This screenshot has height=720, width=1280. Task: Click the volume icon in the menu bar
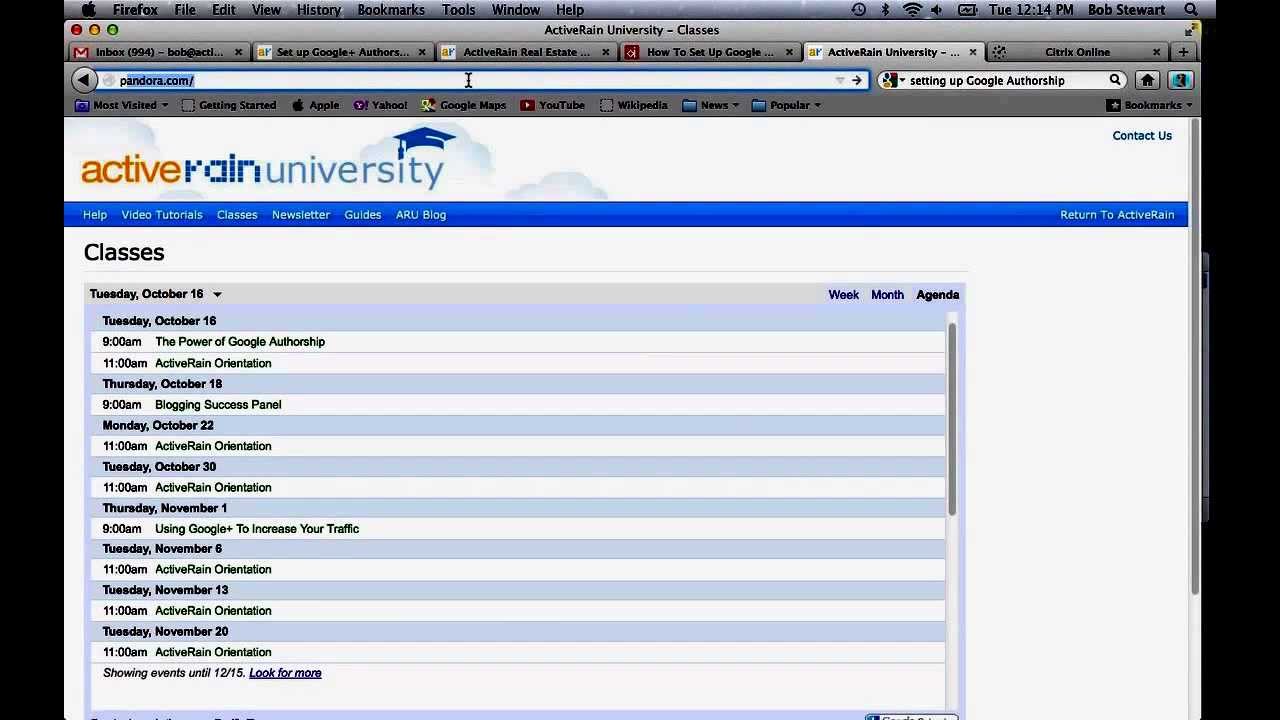pyautogui.click(x=939, y=10)
